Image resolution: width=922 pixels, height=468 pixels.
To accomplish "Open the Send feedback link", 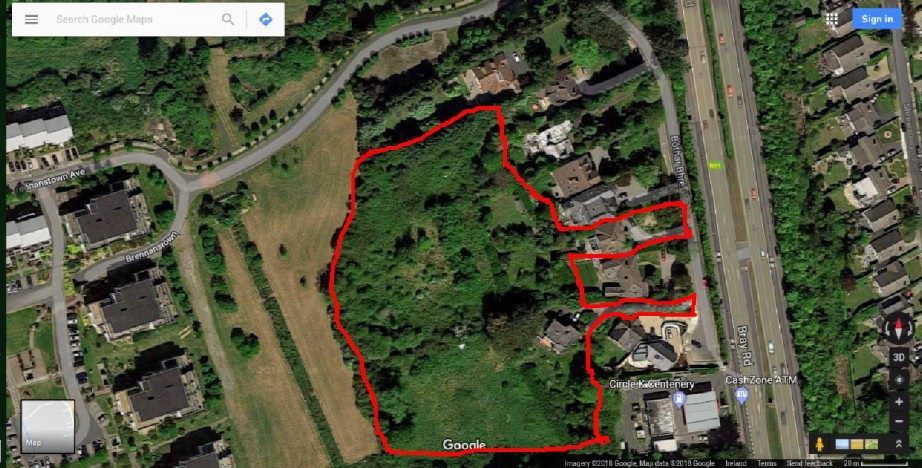I will point(810,463).
